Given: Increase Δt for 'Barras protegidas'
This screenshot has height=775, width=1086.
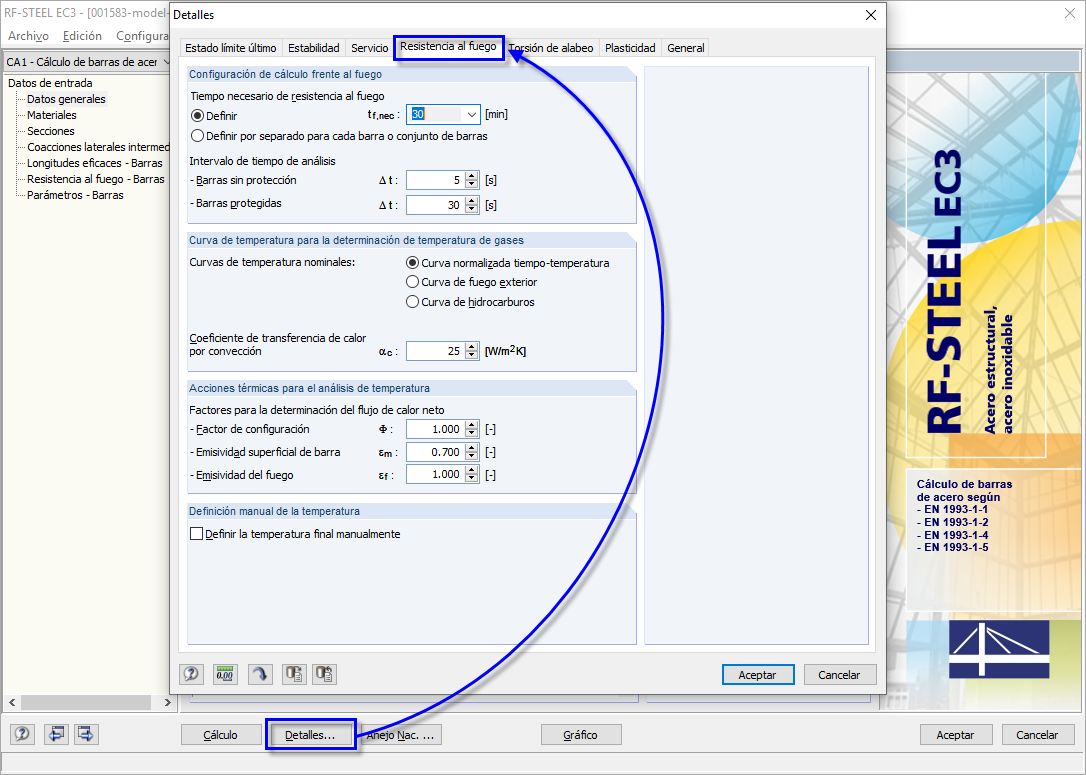Looking at the screenshot, I should click(x=472, y=201).
